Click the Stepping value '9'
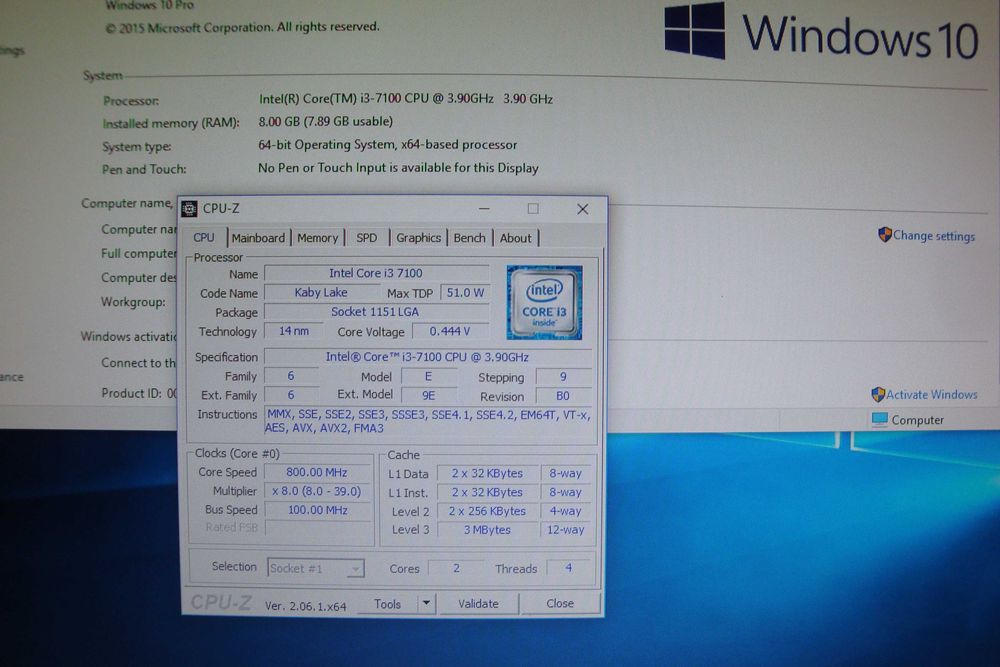 point(563,377)
